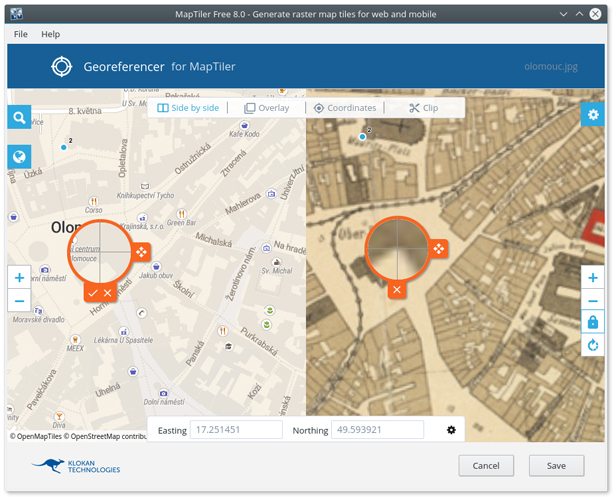Viewport: 616px width, 500px height.
Task: Delete the right control point with the X
Action: pyautogui.click(x=397, y=290)
